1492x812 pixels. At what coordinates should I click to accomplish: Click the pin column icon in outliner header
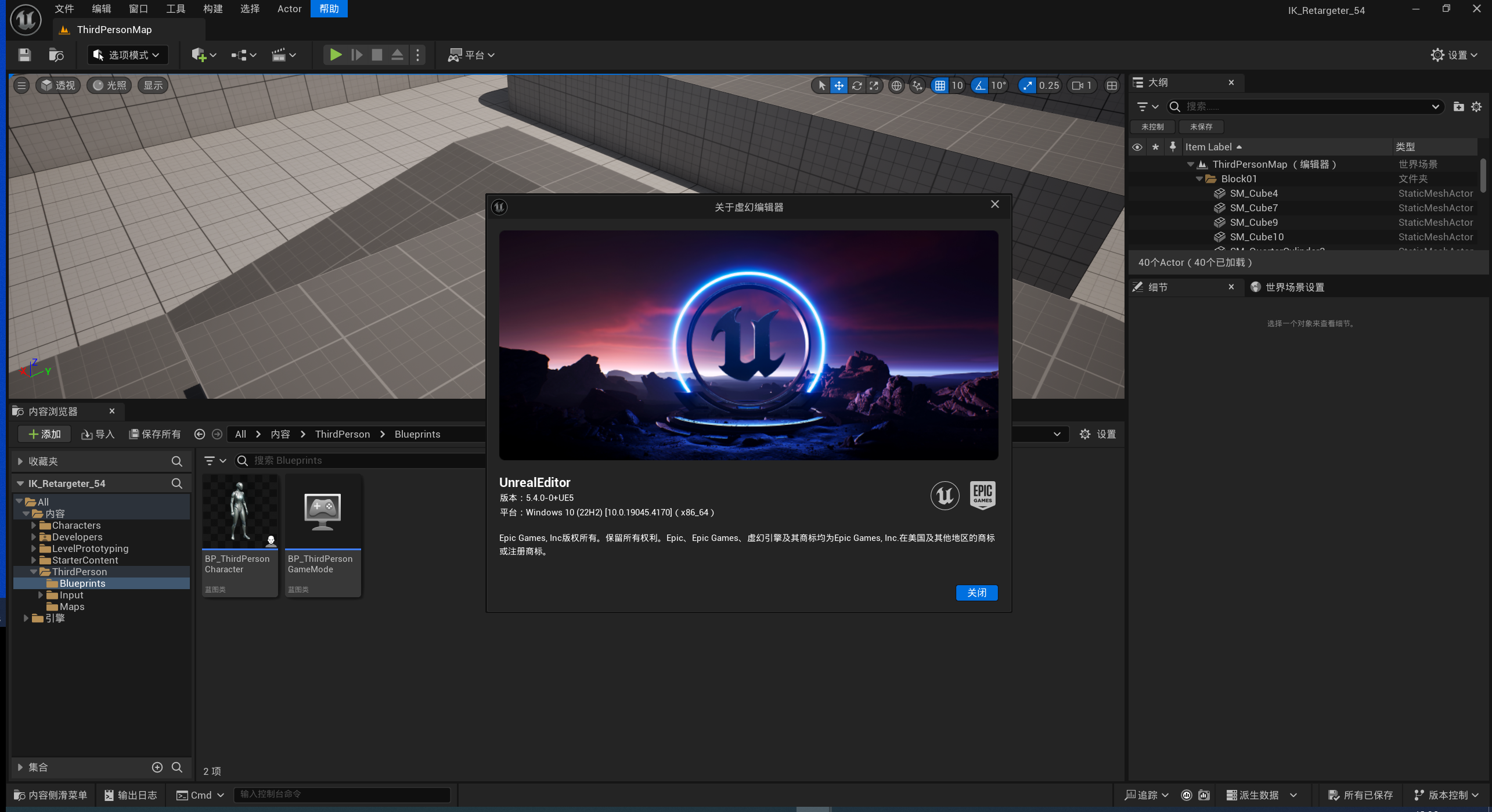1173,147
